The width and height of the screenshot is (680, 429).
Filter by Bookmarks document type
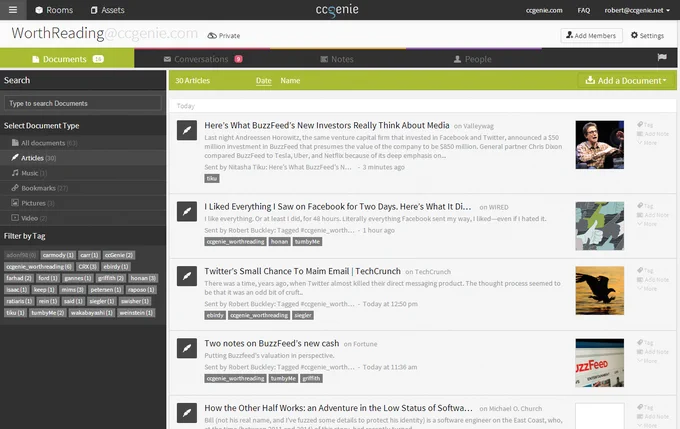(x=82, y=188)
